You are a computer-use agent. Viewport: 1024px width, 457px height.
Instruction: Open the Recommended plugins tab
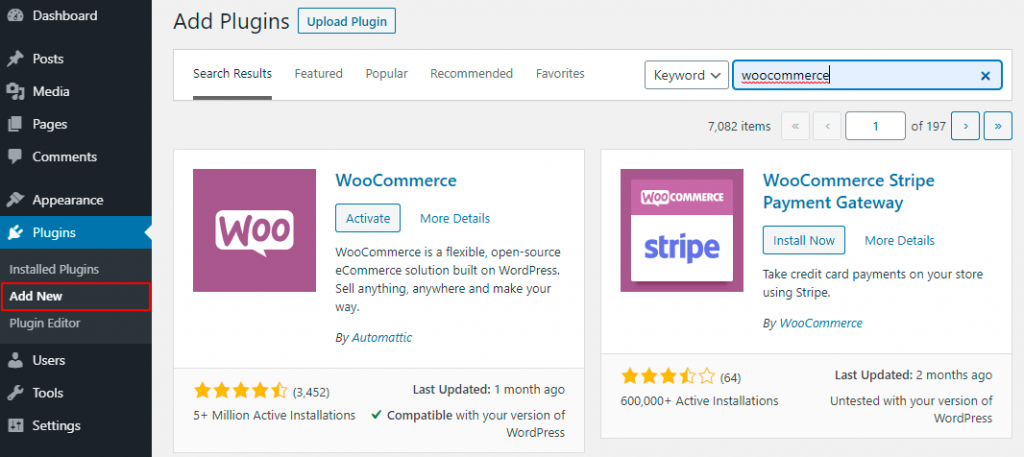tap(472, 74)
